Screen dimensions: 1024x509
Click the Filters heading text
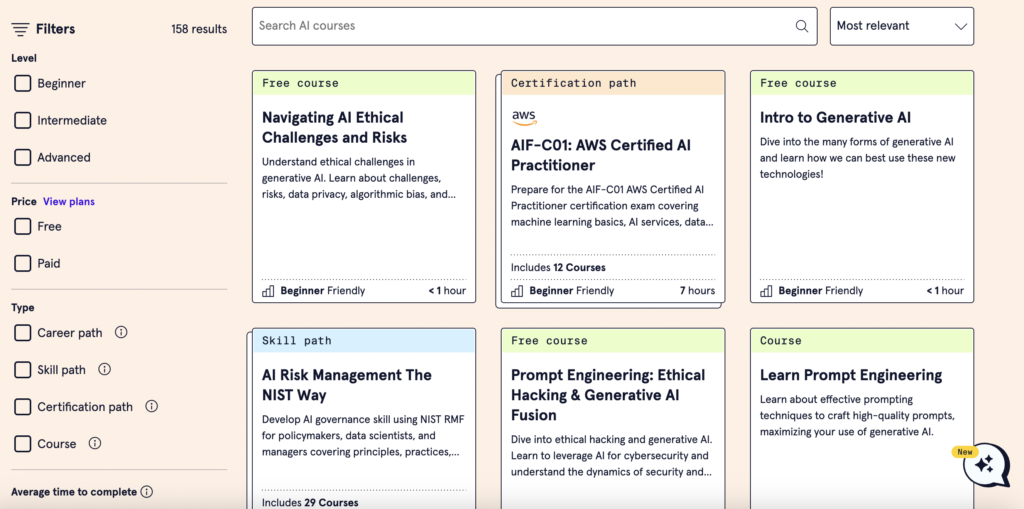click(x=56, y=29)
